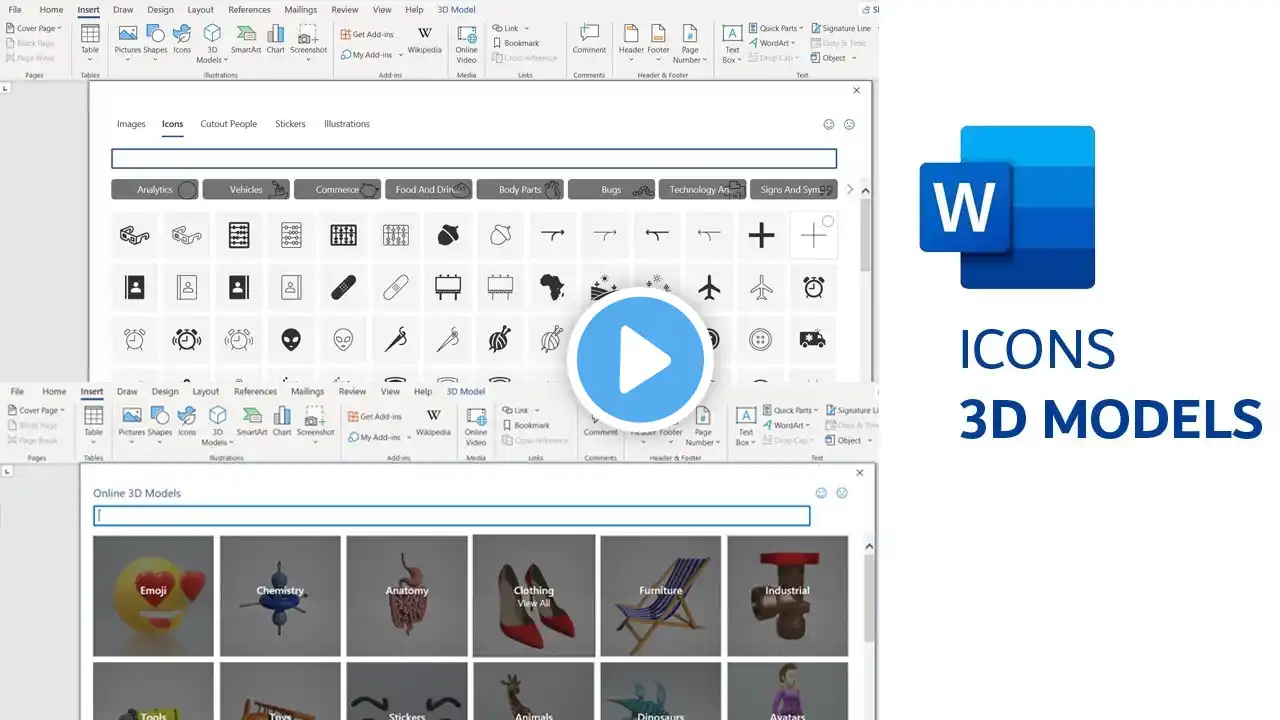
Task: Expand Cover Page dropdown in the upper ribbon
Action: click(x=34, y=28)
